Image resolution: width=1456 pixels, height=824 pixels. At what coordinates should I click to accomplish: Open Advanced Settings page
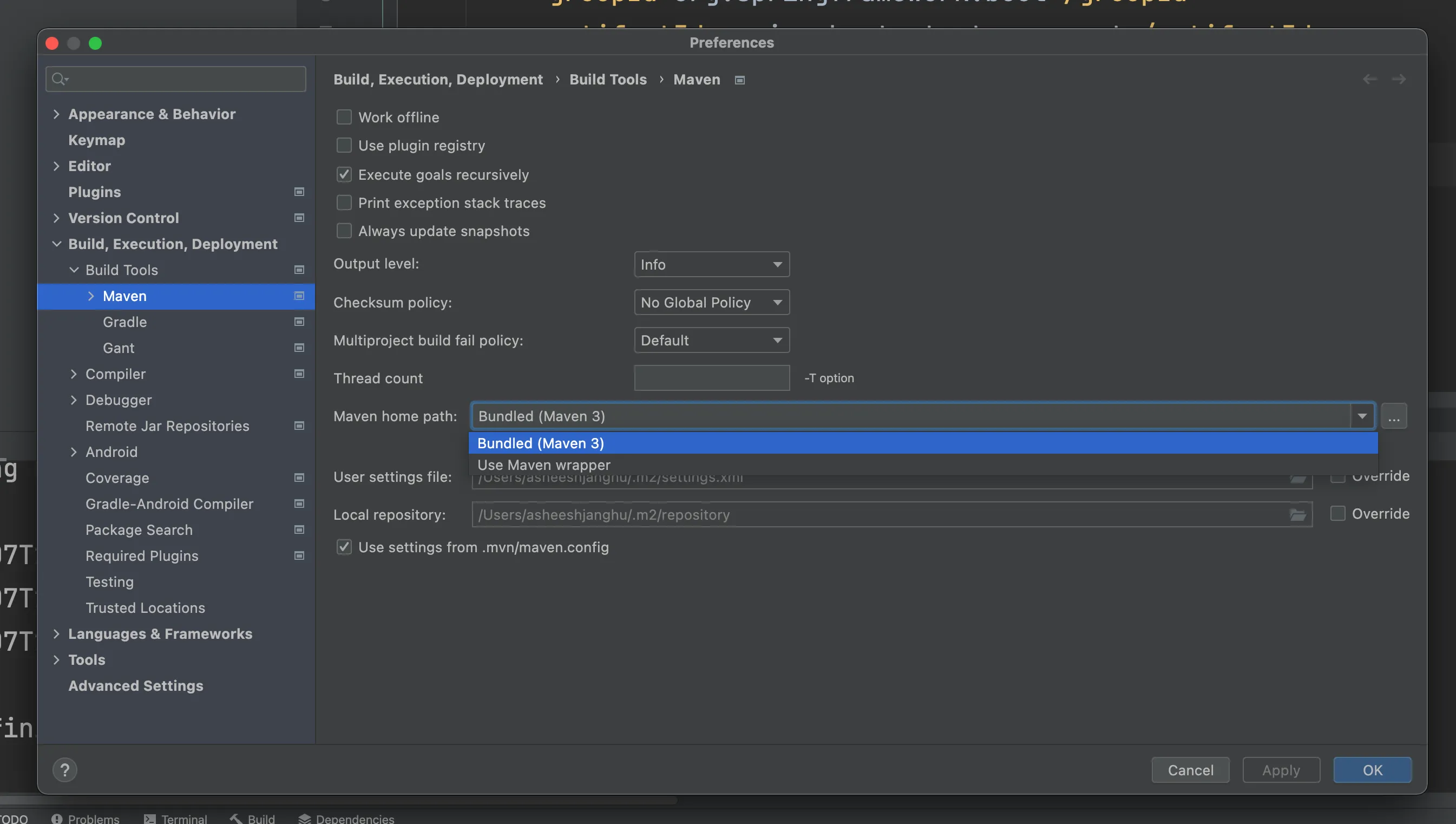click(x=136, y=686)
